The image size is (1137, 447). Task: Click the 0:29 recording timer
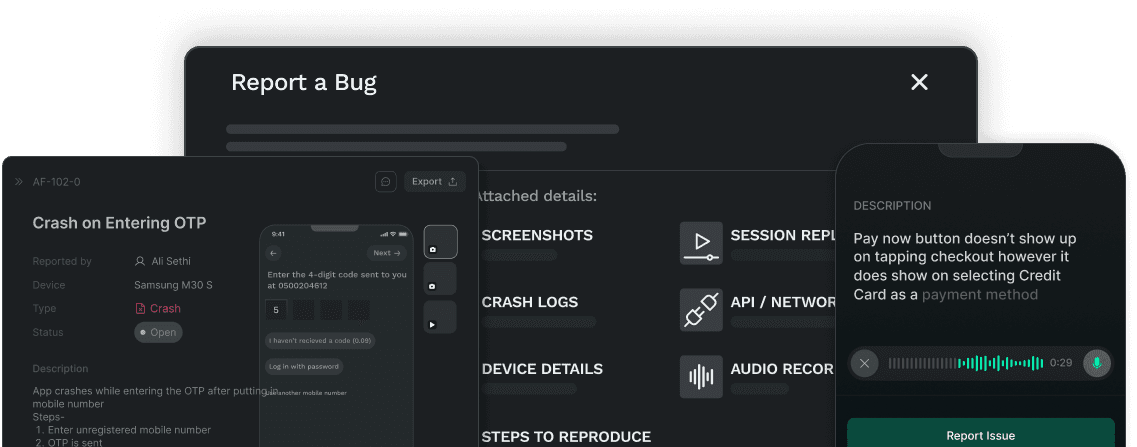coord(1061,363)
